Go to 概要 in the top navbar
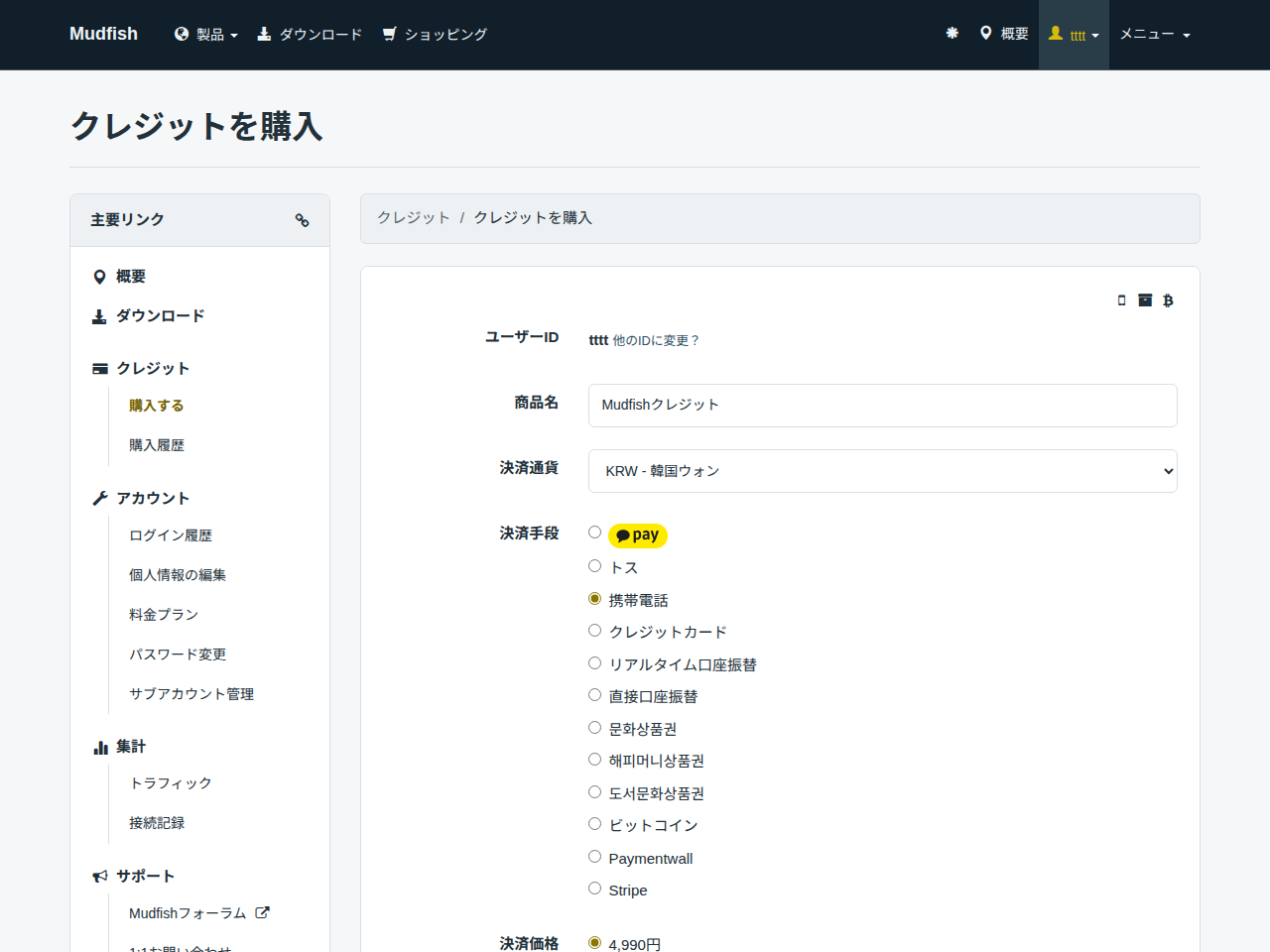Image resolution: width=1270 pixels, height=952 pixels. (1004, 35)
